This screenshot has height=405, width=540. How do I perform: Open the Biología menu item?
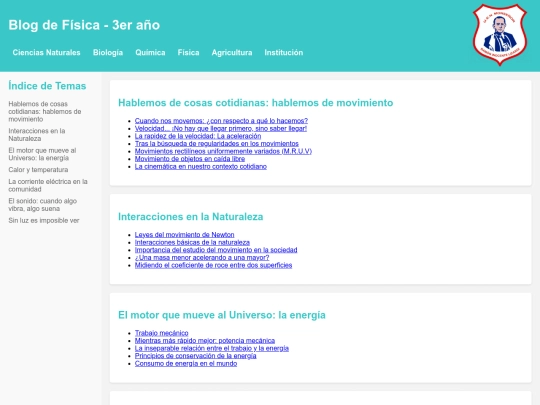108,53
